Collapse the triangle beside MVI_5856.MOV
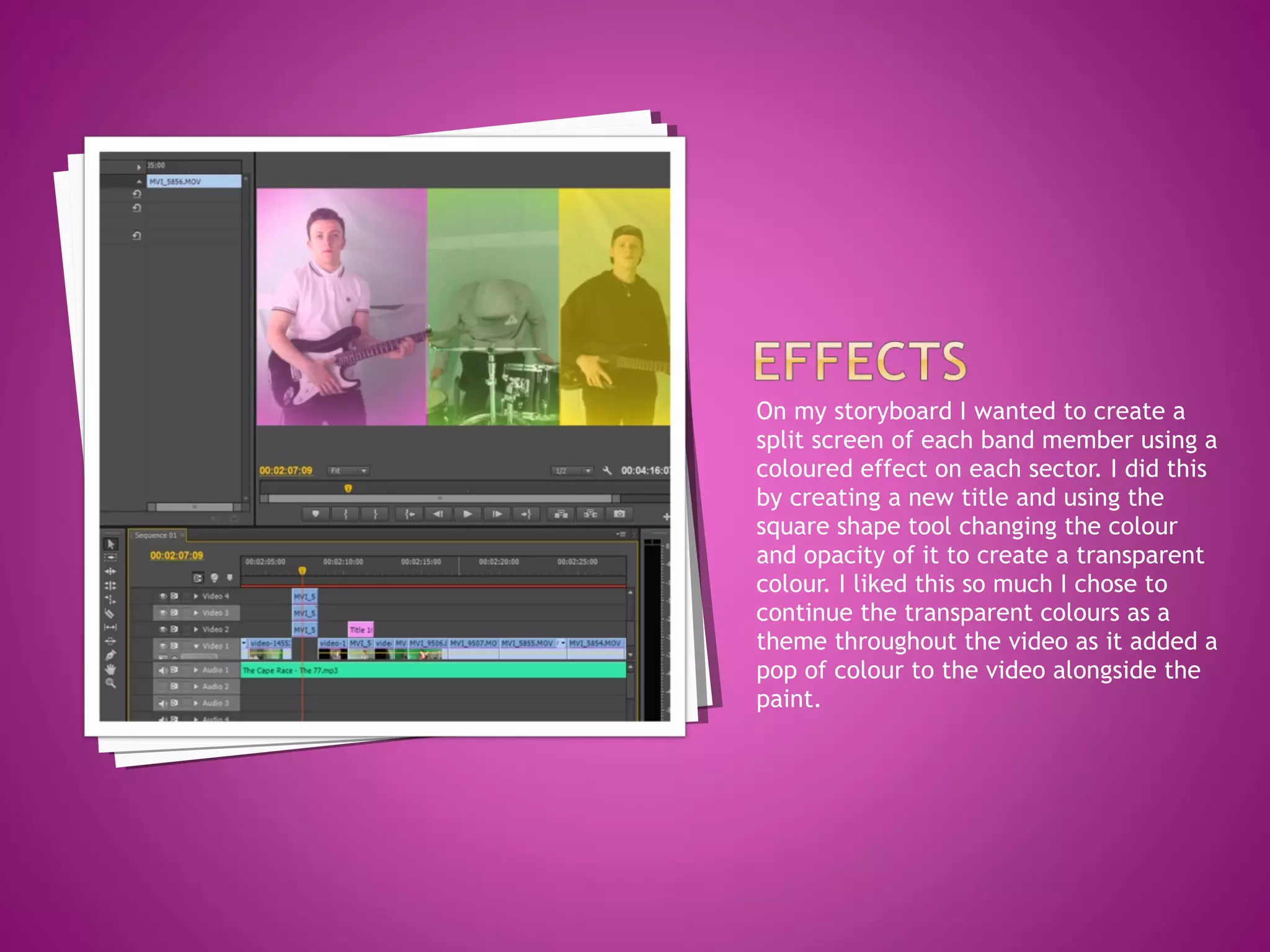 [139, 182]
